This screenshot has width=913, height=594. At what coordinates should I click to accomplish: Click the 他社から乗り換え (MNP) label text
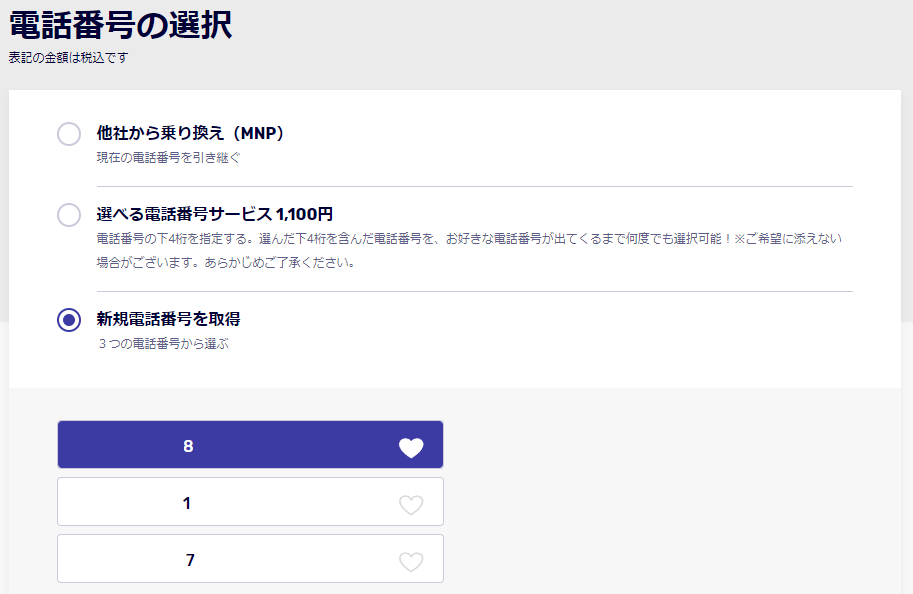coord(190,133)
